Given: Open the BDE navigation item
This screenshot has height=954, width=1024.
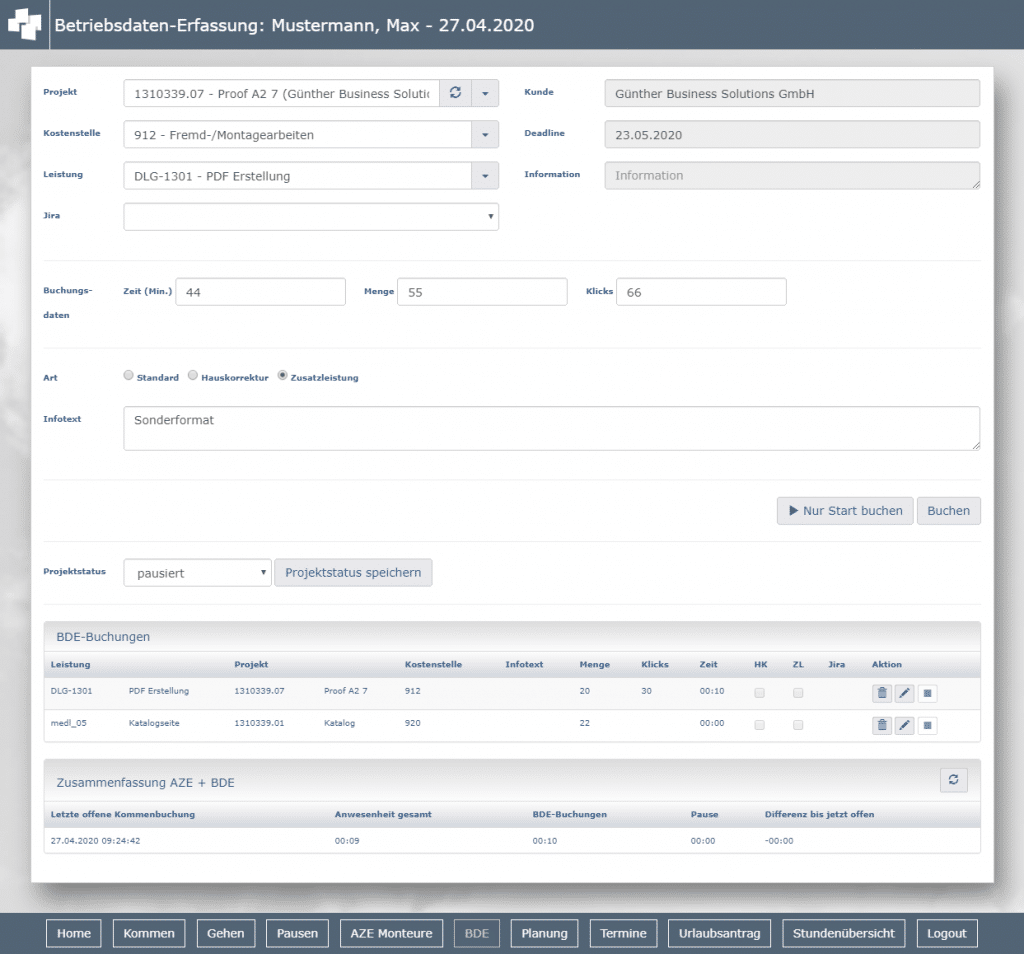Looking at the screenshot, I should click(477, 933).
